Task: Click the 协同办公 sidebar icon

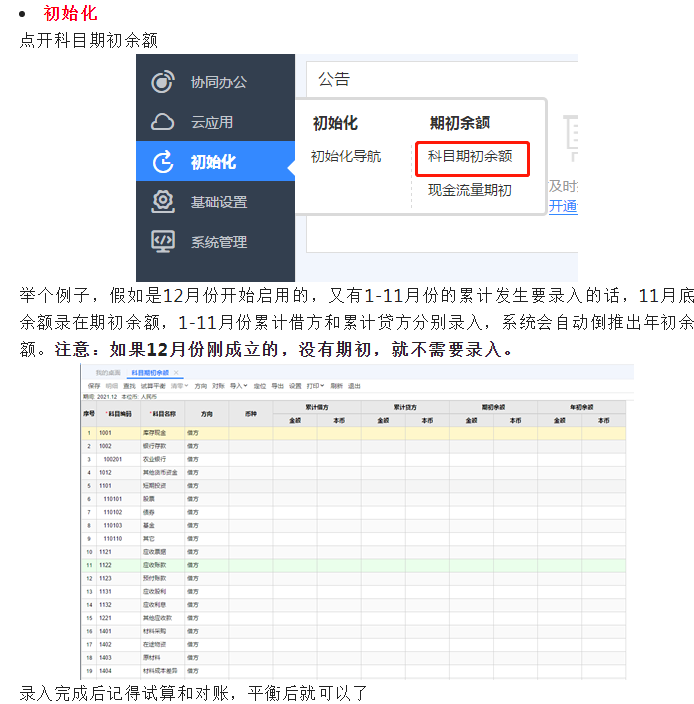Action: pos(163,82)
